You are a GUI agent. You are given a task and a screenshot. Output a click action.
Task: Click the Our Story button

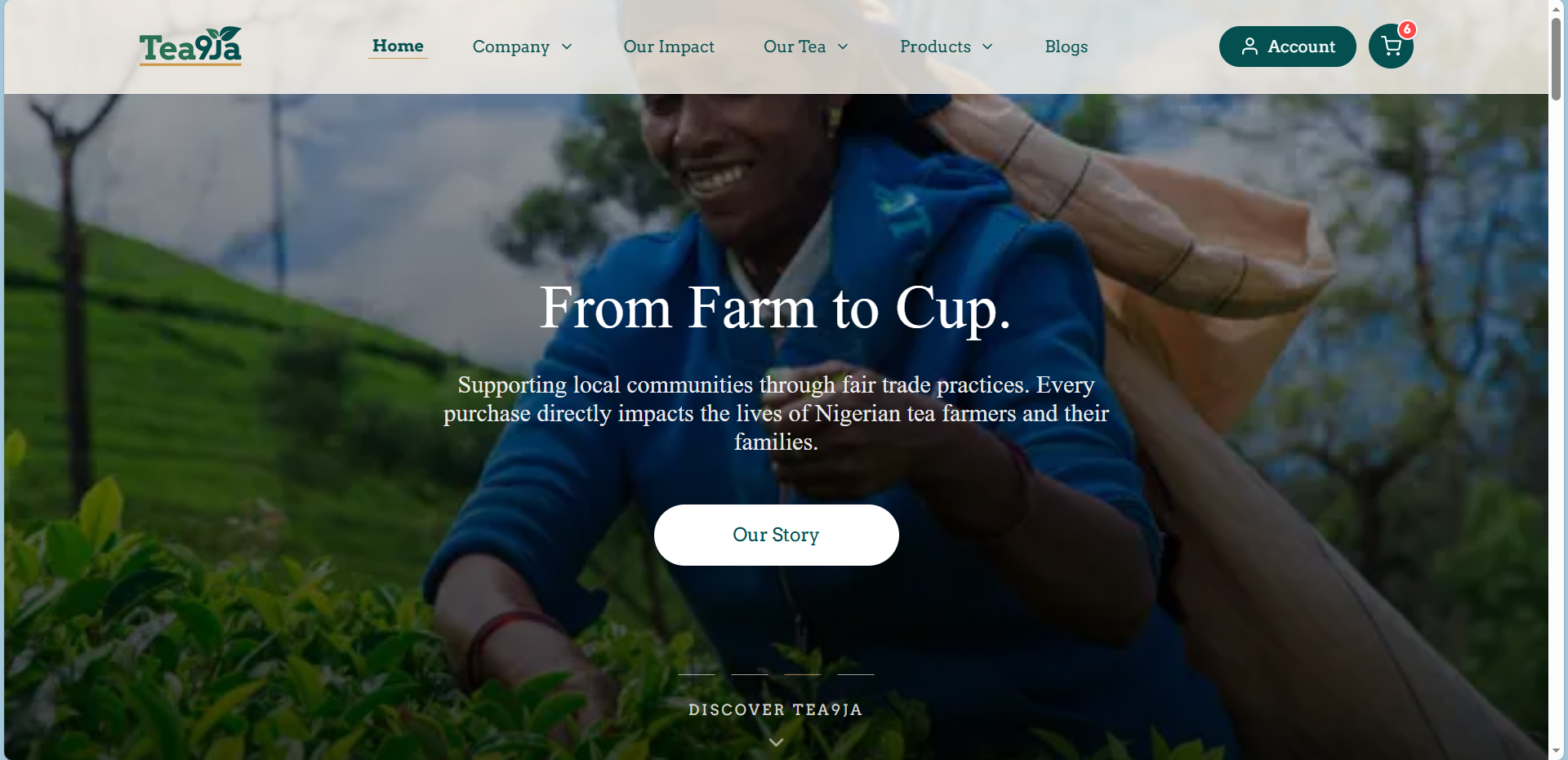coord(776,535)
